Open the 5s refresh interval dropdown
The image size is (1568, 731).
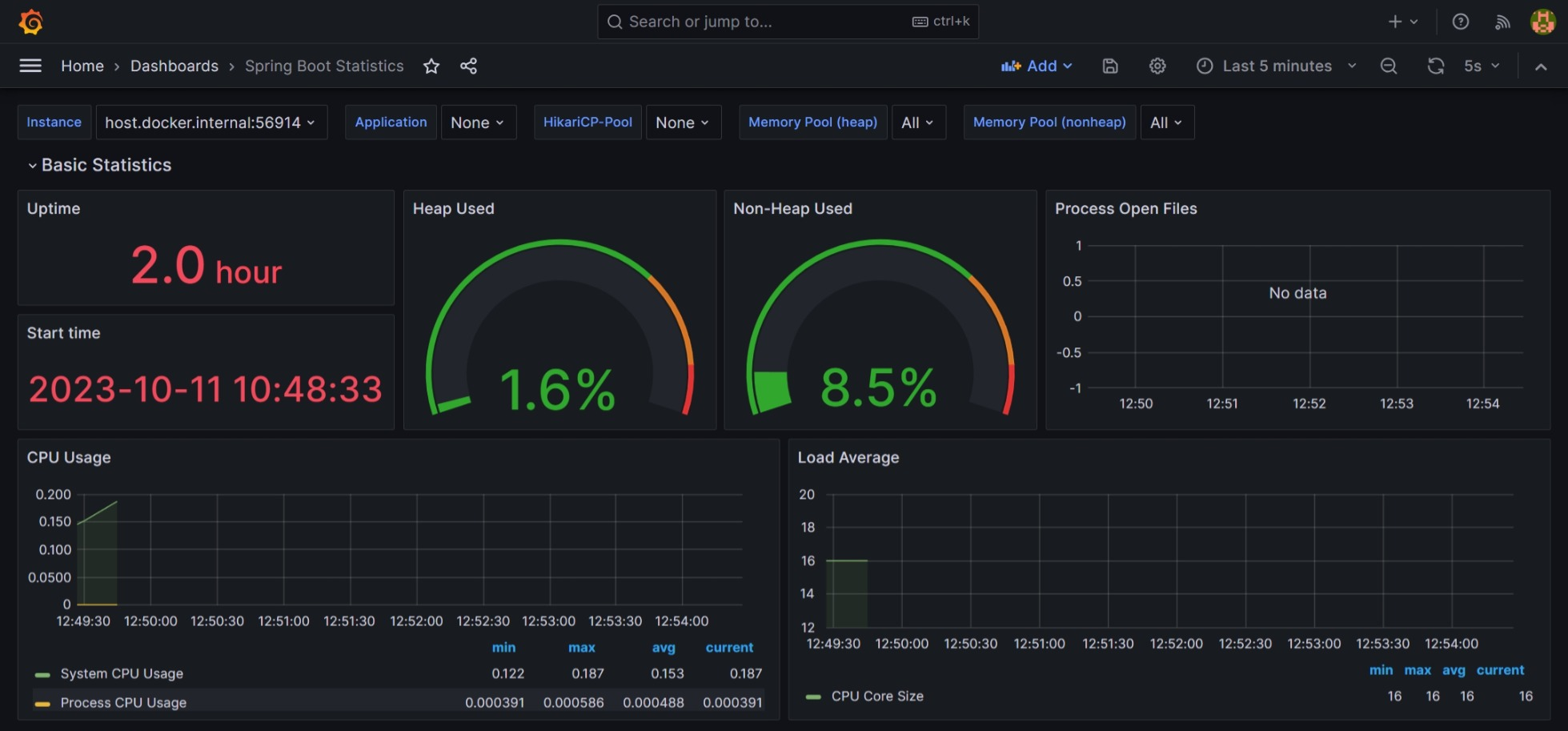click(x=1482, y=66)
